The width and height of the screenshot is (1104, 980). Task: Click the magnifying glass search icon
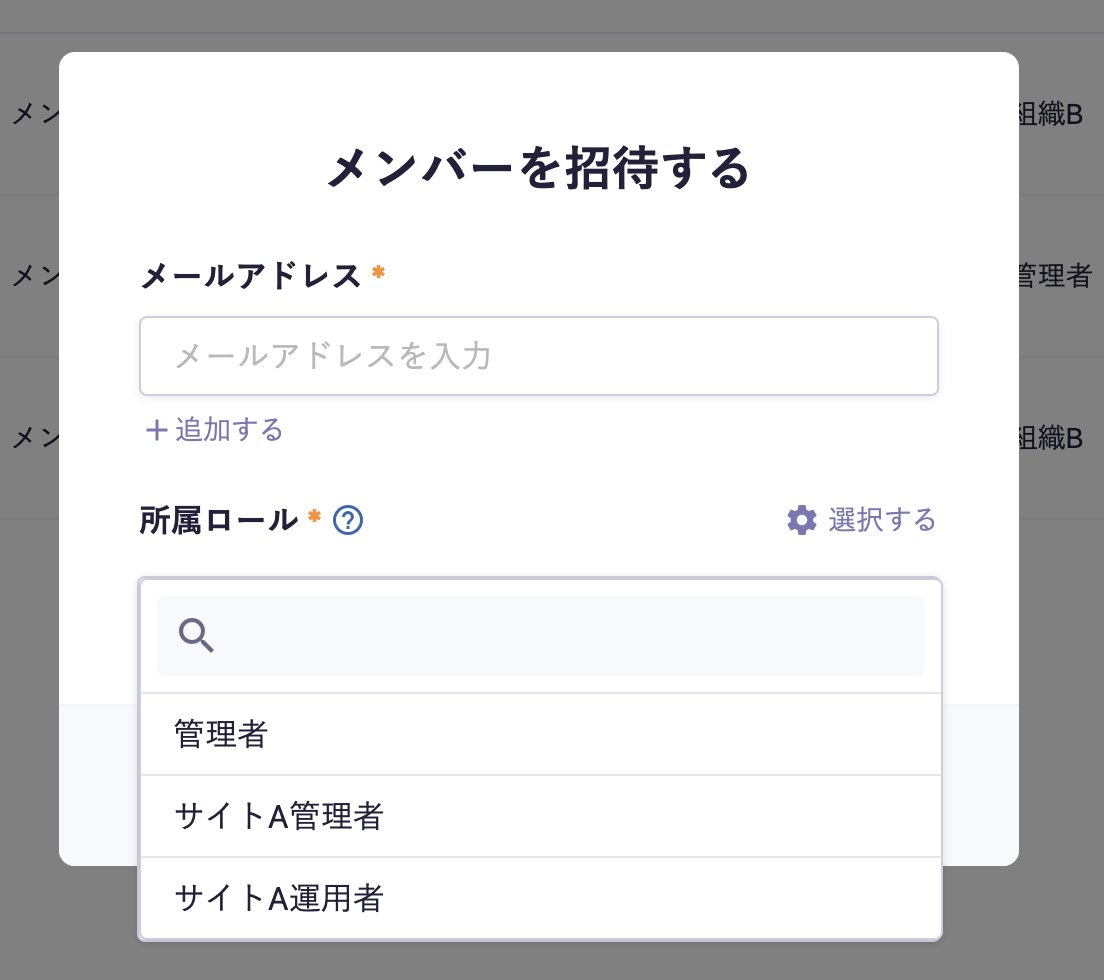pos(196,635)
